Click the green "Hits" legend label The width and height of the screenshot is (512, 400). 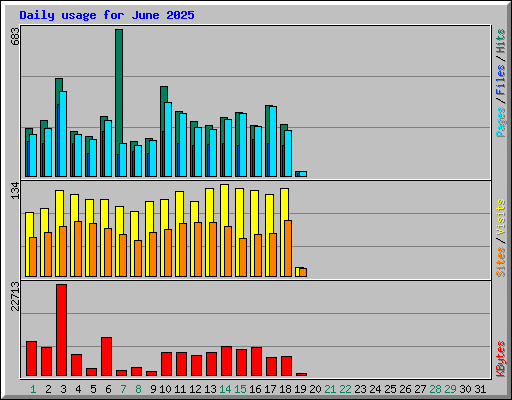501,41
